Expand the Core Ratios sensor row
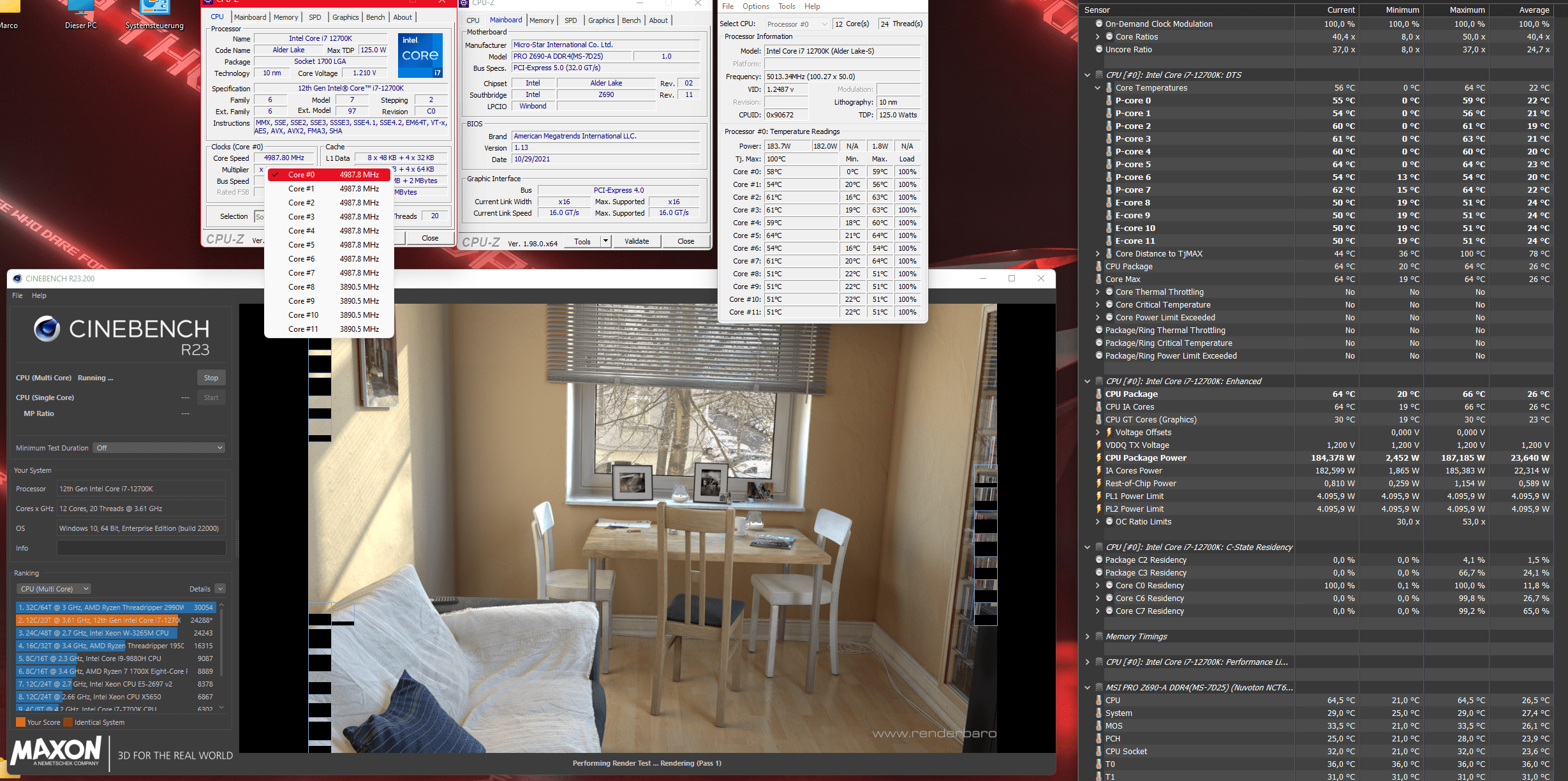The height and width of the screenshot is (781, 1568). [x=1098, y=36]
